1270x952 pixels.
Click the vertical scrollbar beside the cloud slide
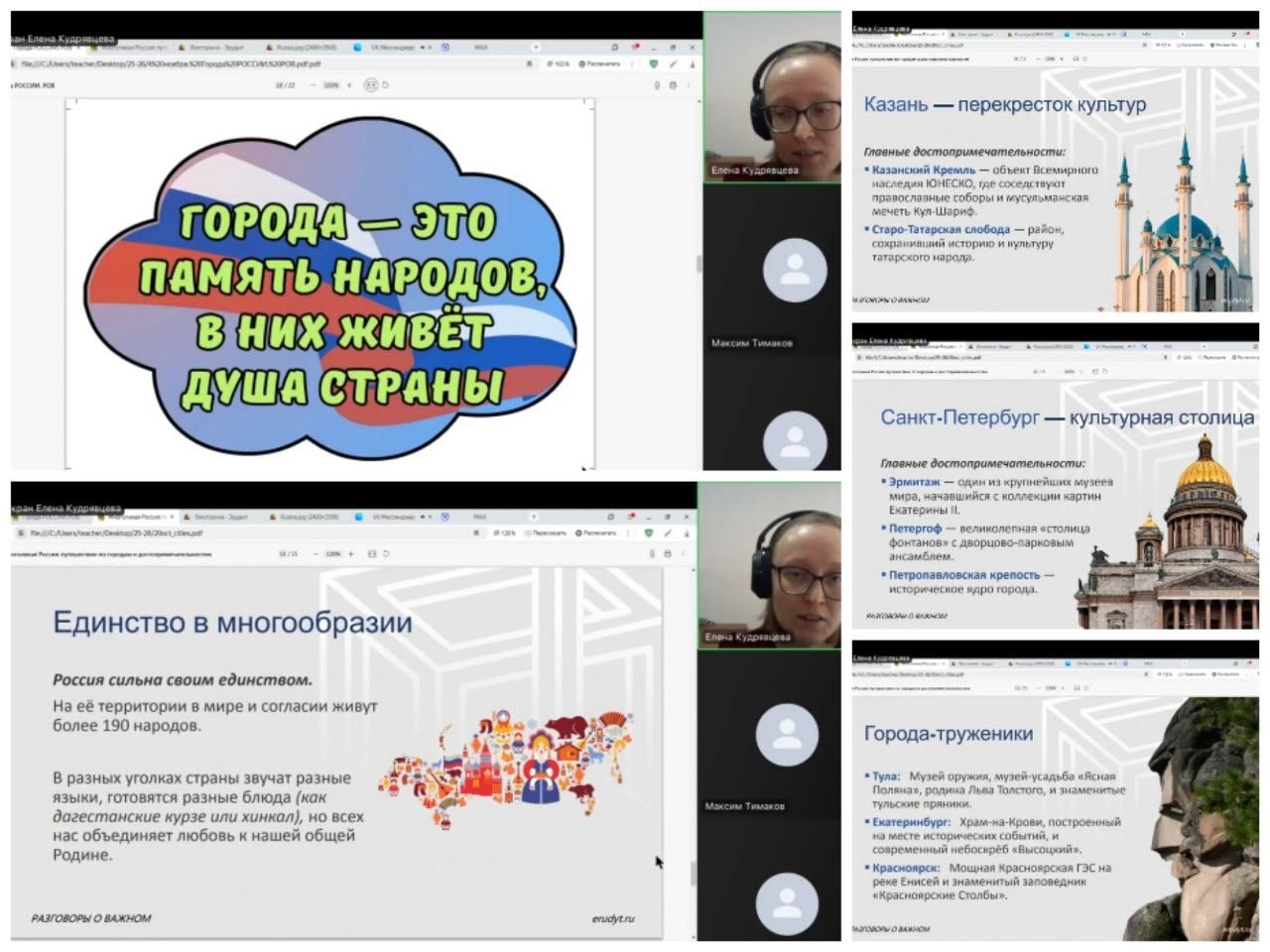coord(698,264)
